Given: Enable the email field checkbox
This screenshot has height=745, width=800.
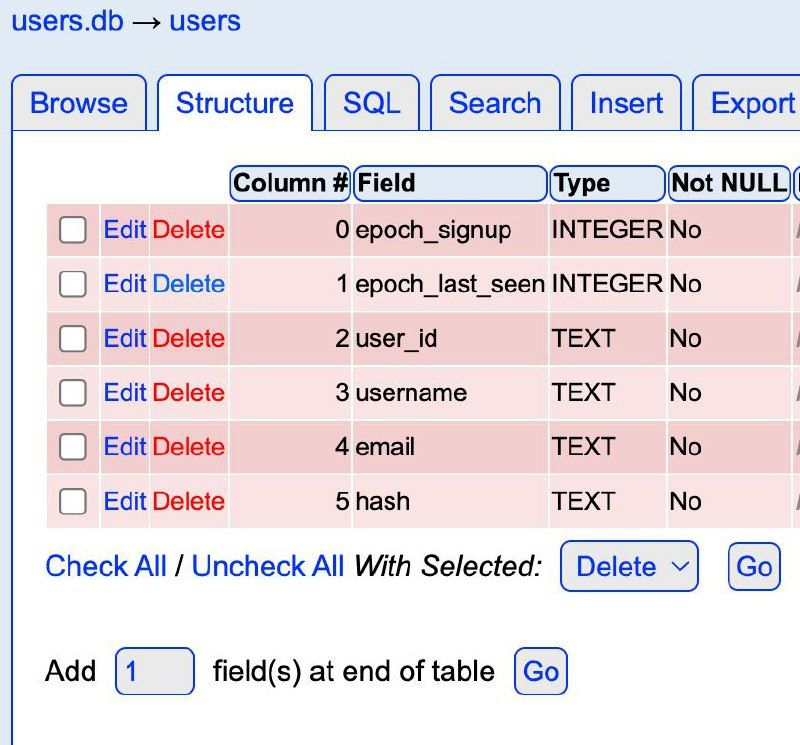Looking at the screenshot, I should tap(73, 447).
